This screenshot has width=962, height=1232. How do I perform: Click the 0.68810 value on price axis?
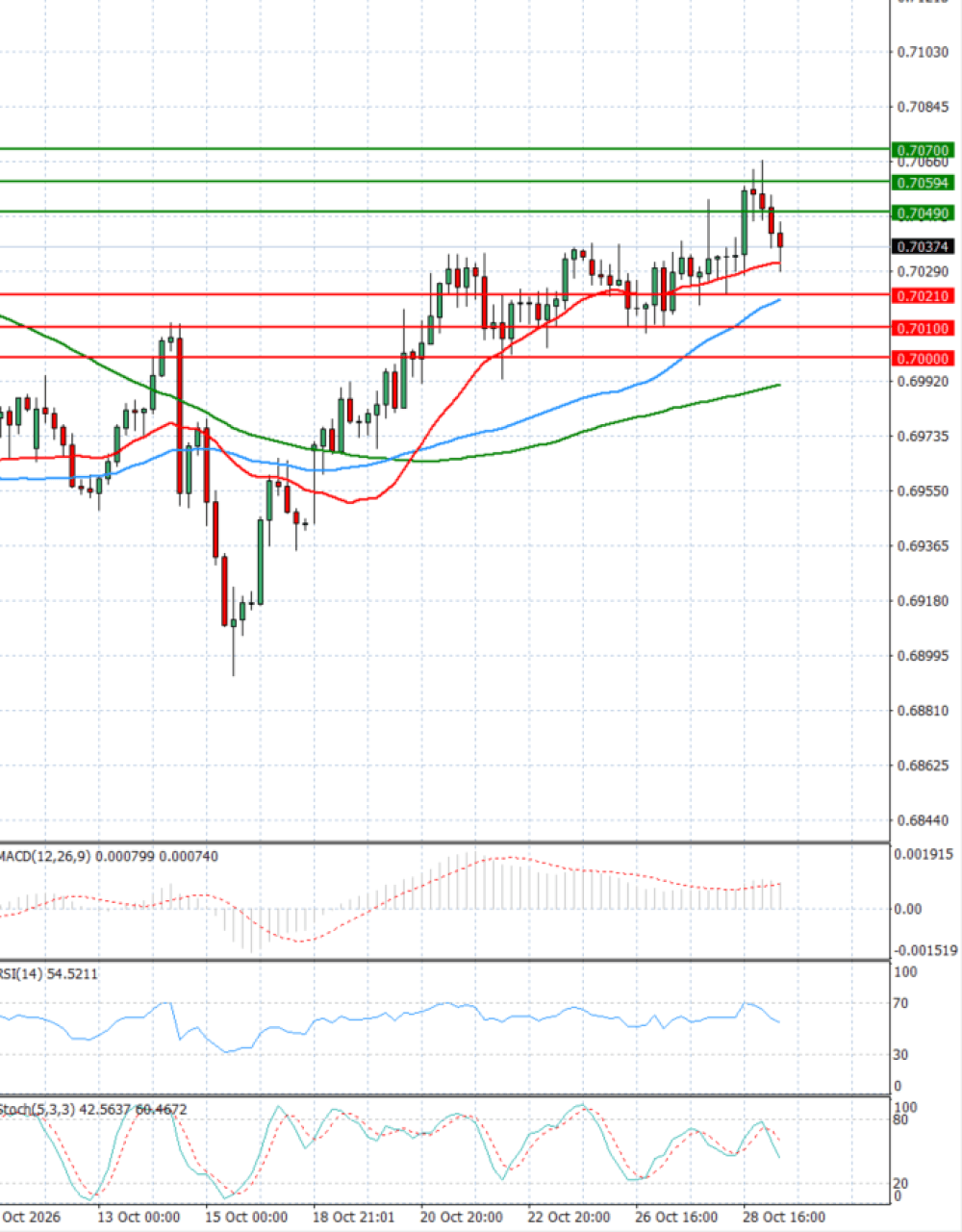[923, 712]
